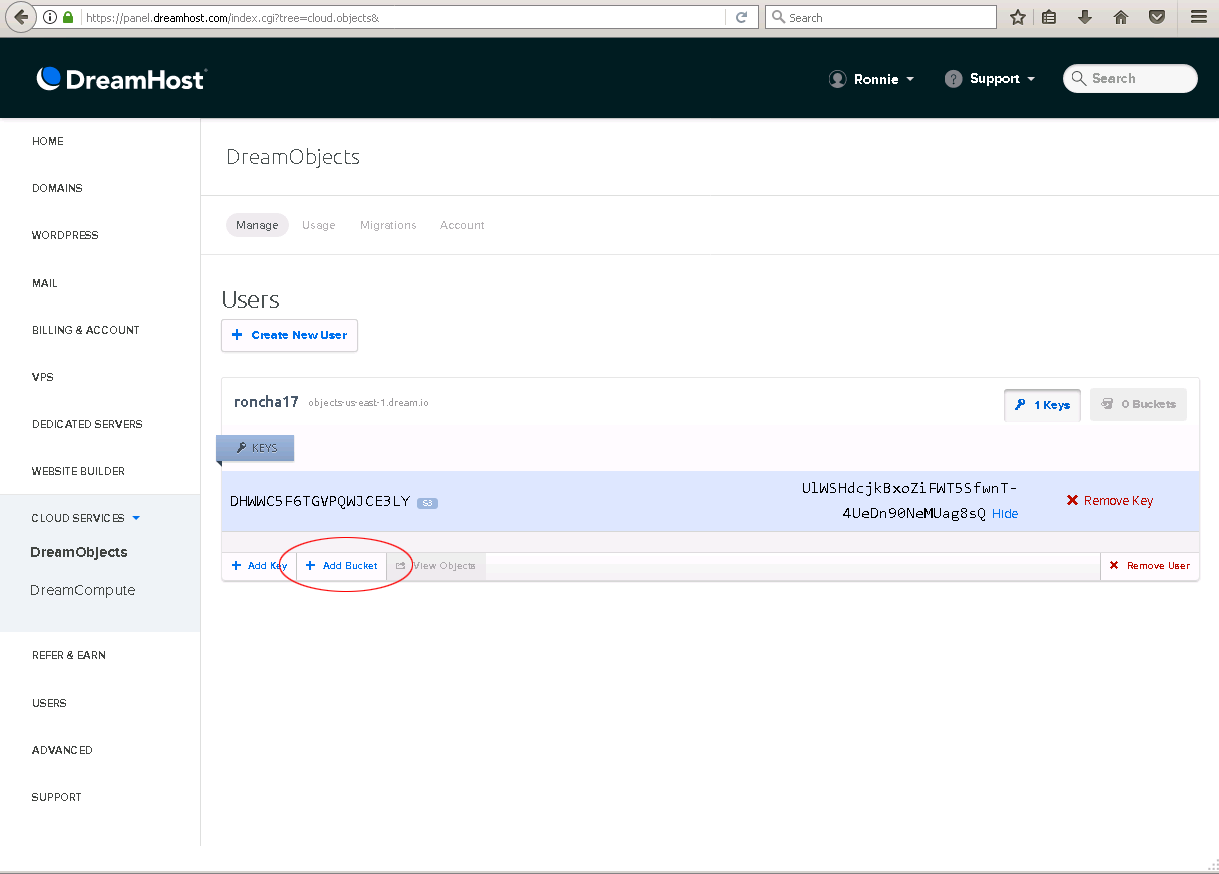The image size is (1219, 874).
Task: Open the browser downloads arrow icon
Action: tap(1085, 17)
